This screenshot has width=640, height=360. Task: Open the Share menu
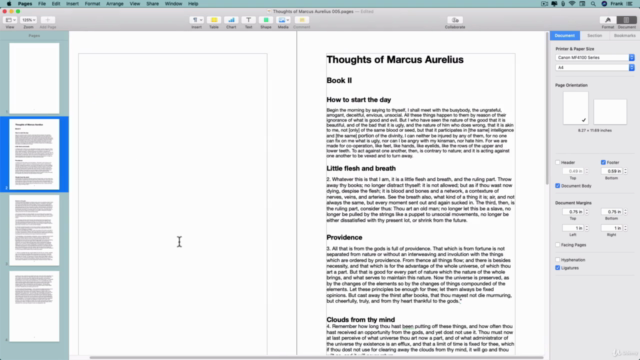coord(152,4)
